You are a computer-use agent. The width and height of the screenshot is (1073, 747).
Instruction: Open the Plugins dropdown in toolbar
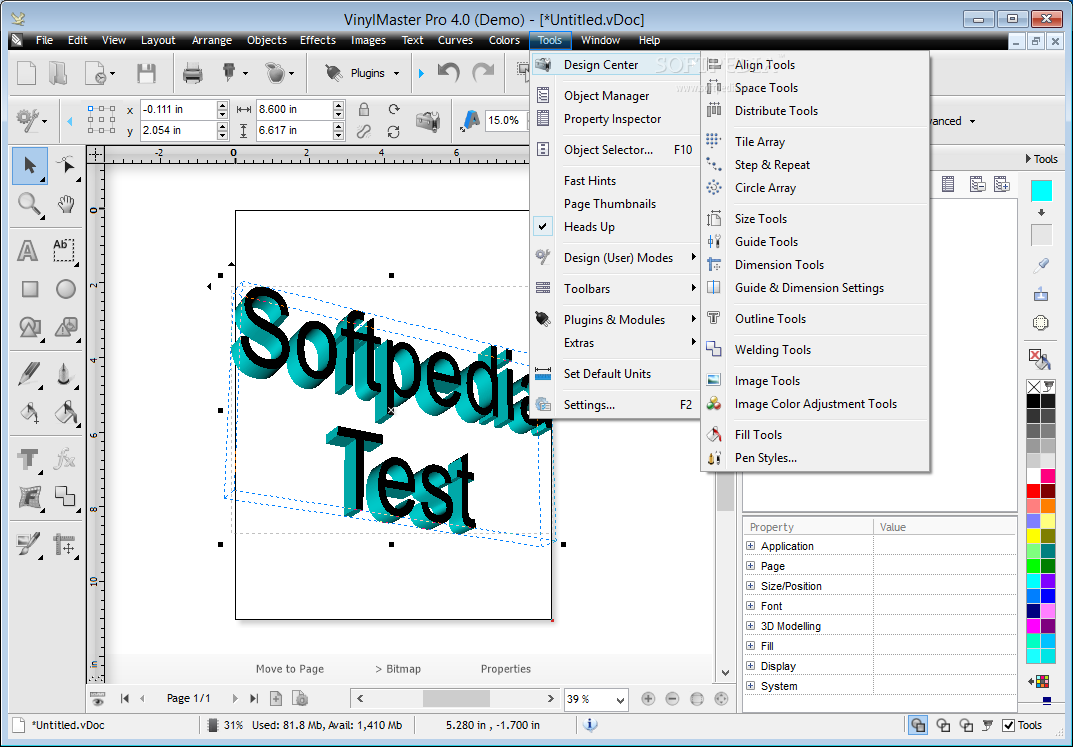point(396,73)
